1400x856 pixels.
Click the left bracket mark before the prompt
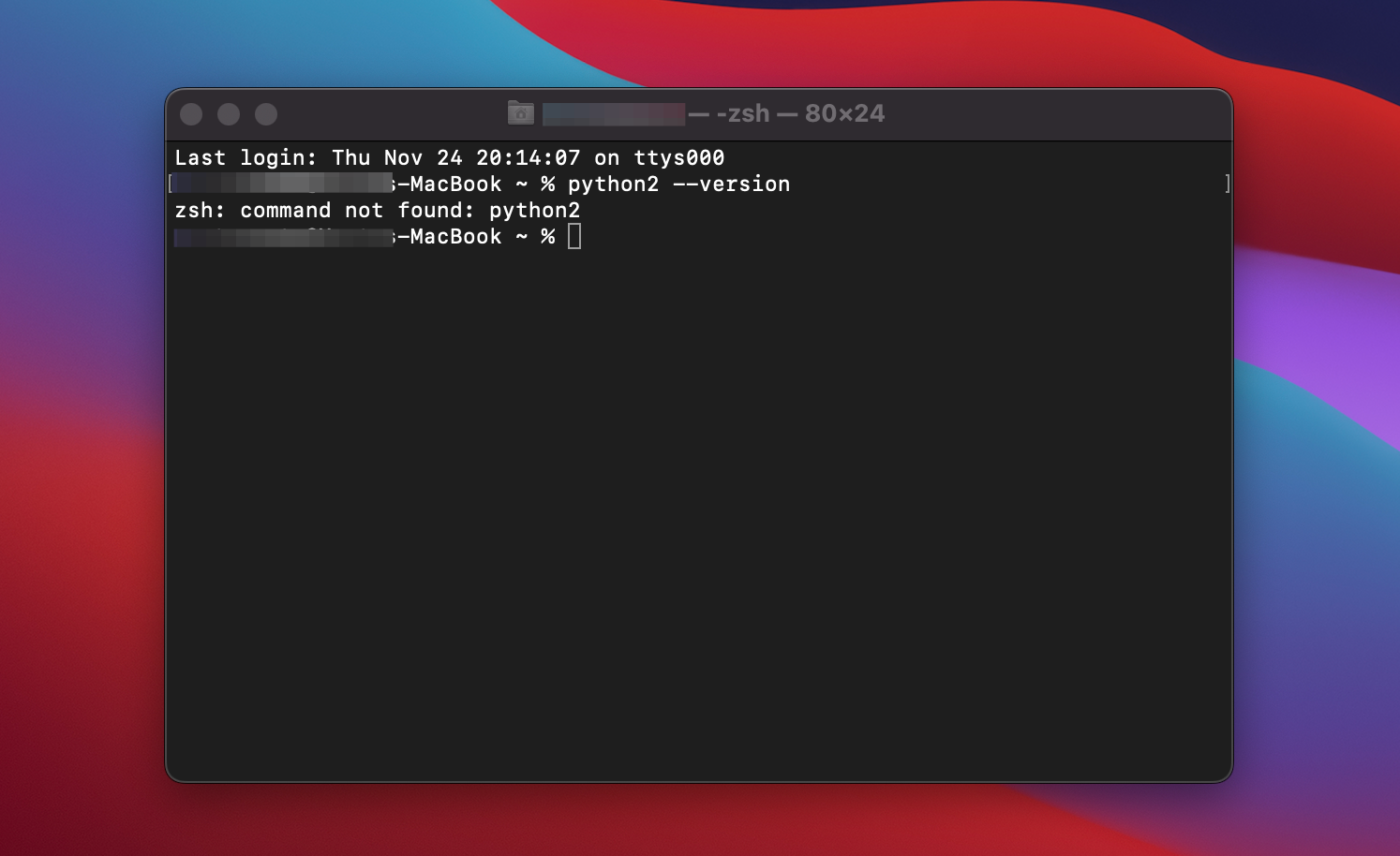coord(171,184)
